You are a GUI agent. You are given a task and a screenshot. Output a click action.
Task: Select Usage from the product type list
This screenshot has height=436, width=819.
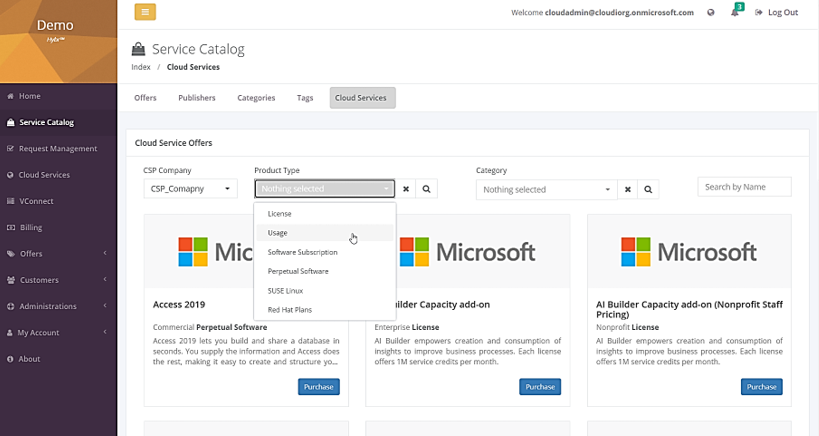tap(277, 232)
